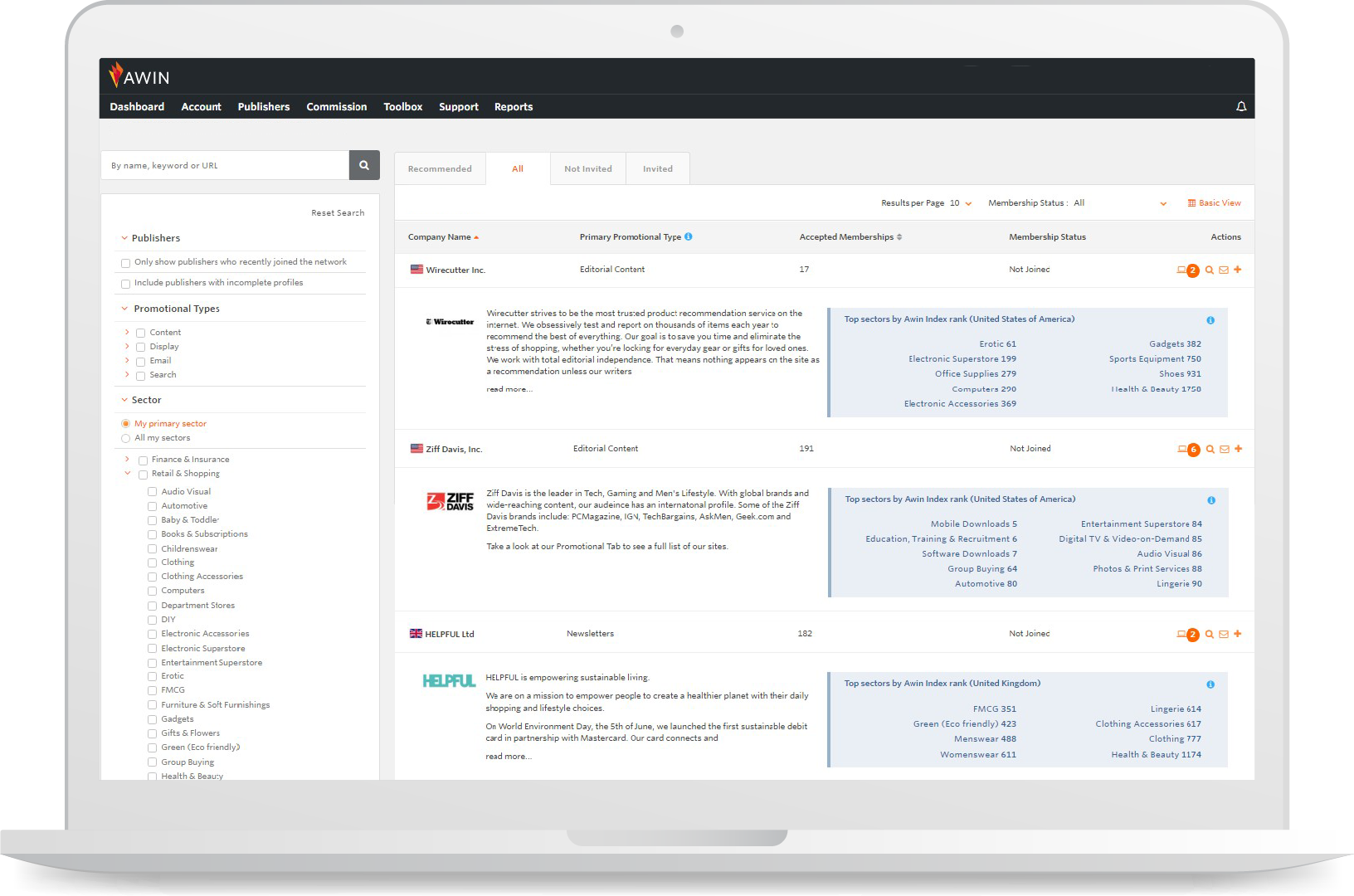The height and width of the screenshot is (896, 1354).
Task: Switch to Basic View
Action: click(x=1215, y=203)
